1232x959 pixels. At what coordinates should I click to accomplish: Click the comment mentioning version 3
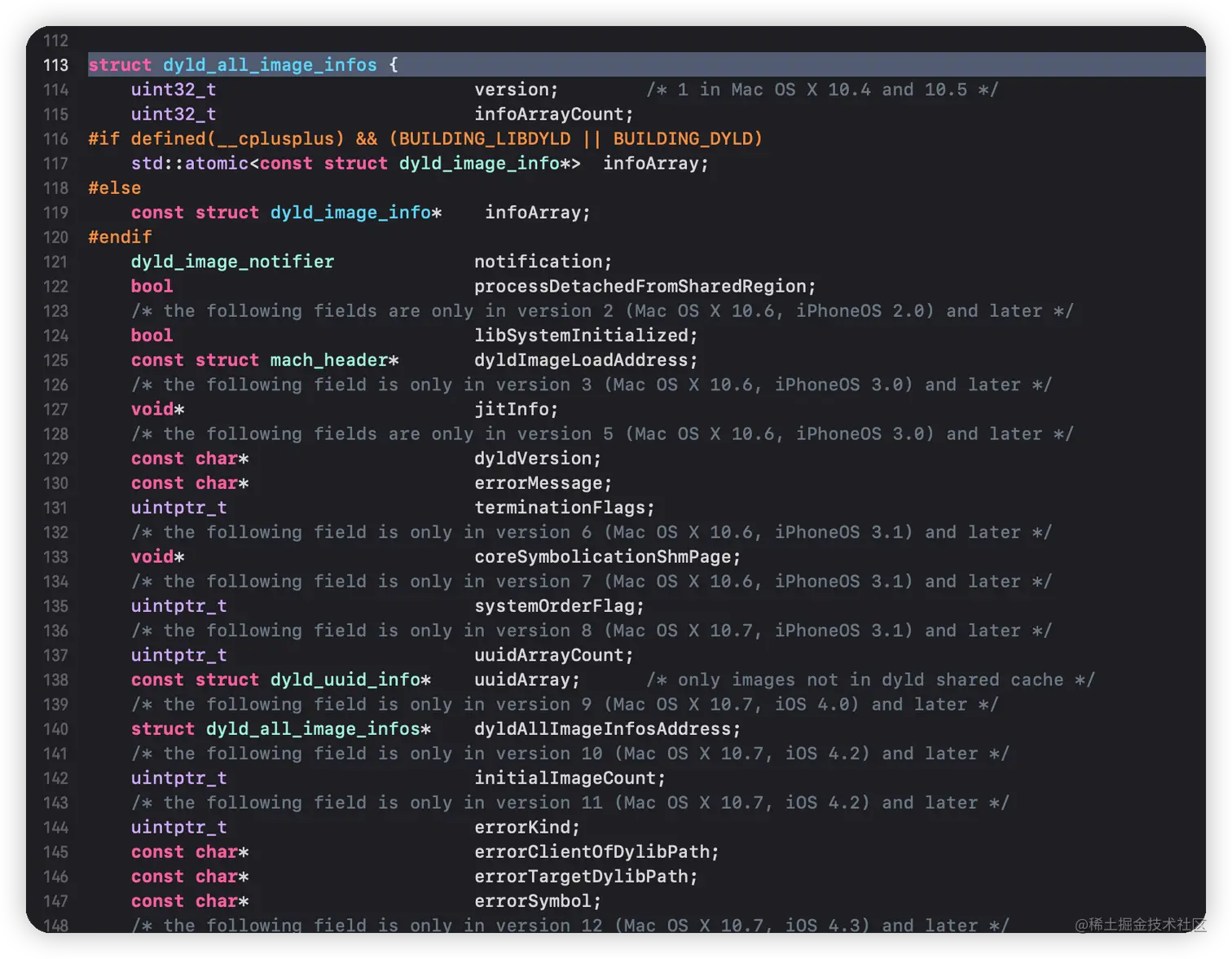592,385
